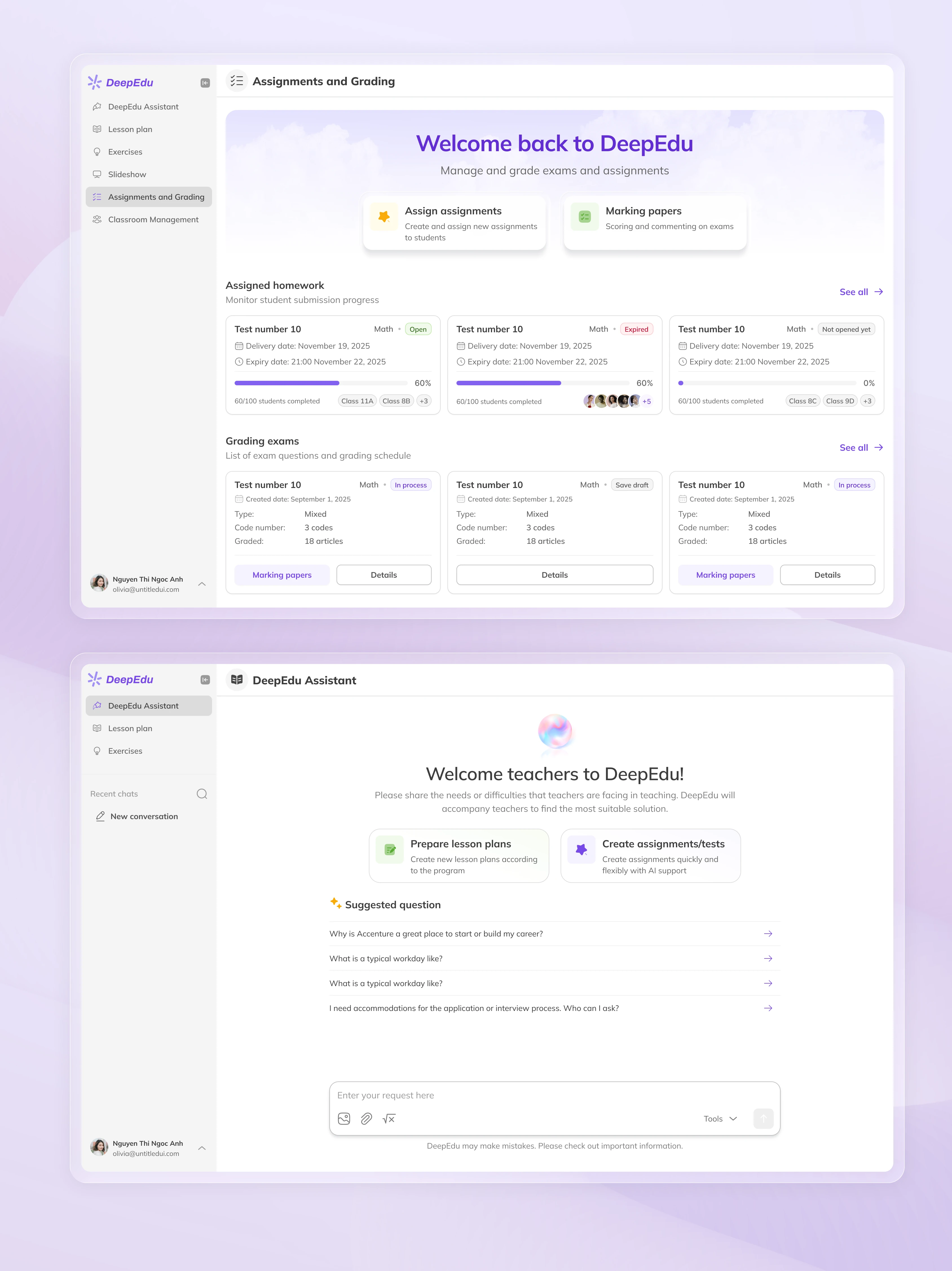952x1271 pixels.
Task: Click the send arrow button in request box
Action: [763, 1118]
